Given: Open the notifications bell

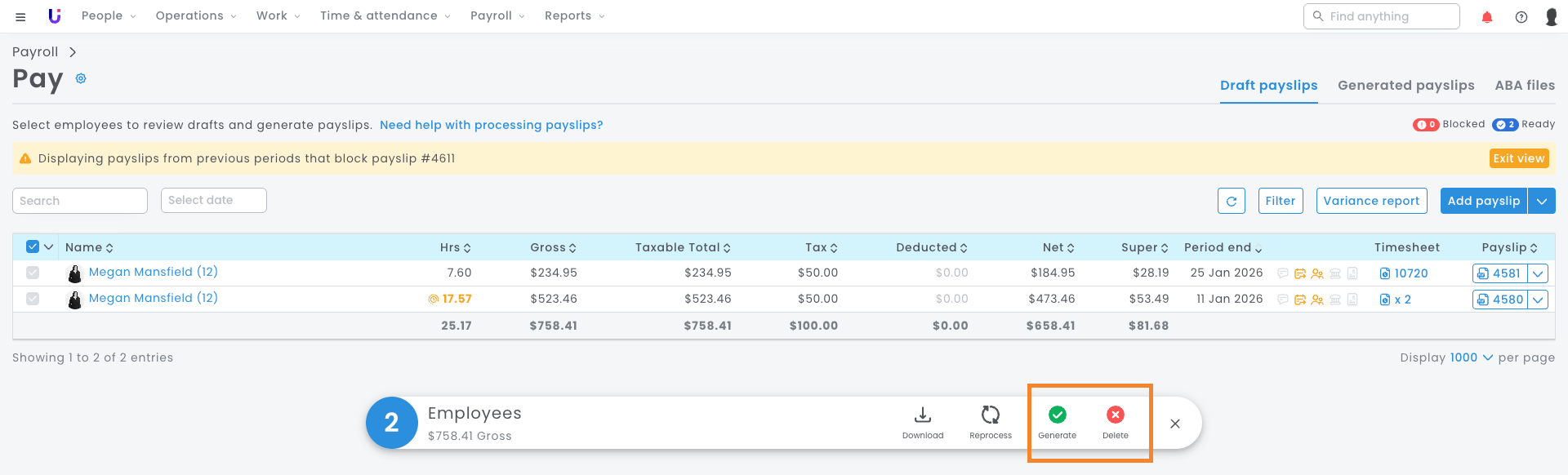Looking at the screenshot, I should (1487, 17).
